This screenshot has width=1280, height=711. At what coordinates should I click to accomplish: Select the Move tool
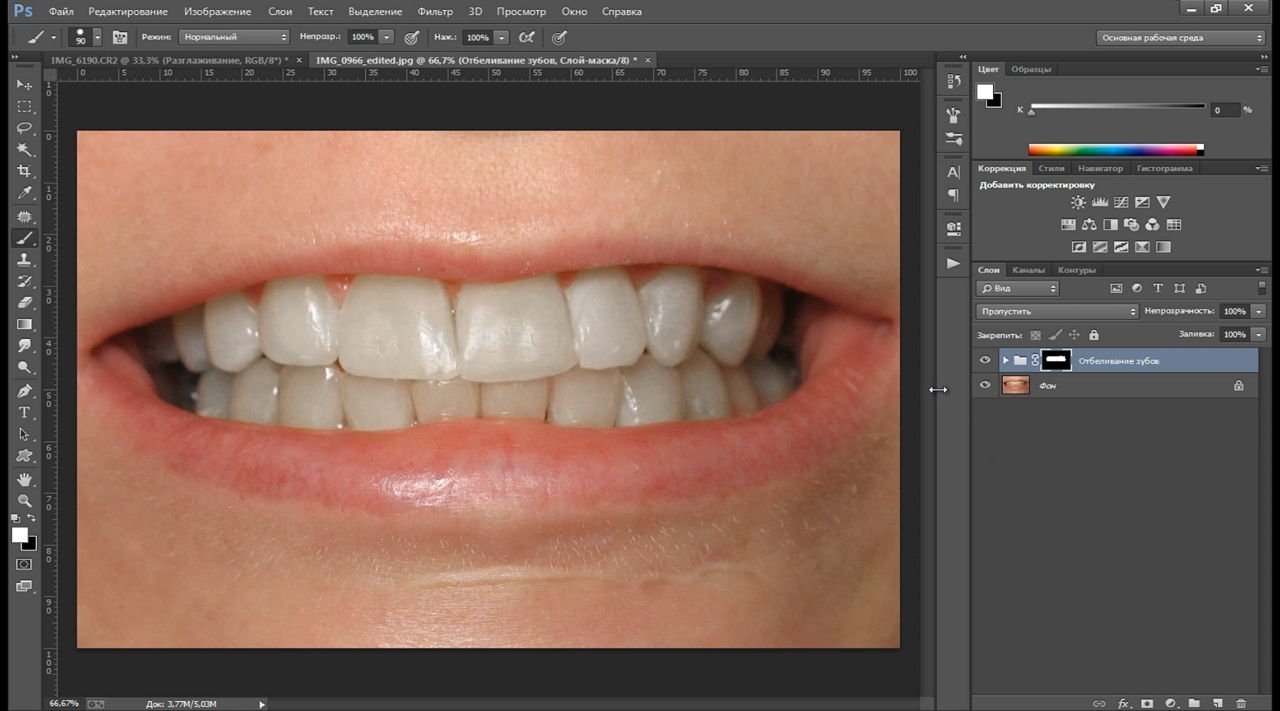25,84
